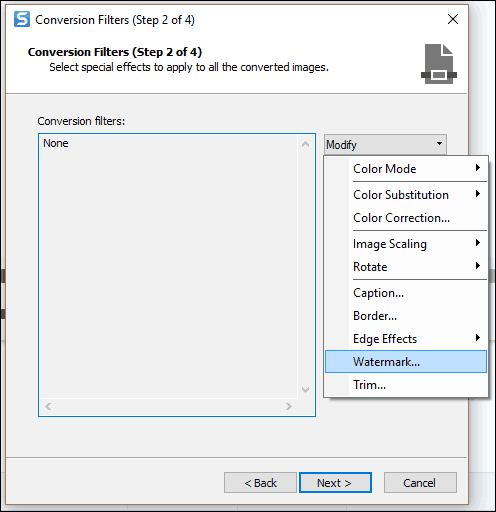
Task: Cancel the conversion wizard
Action: coord(420,482)
